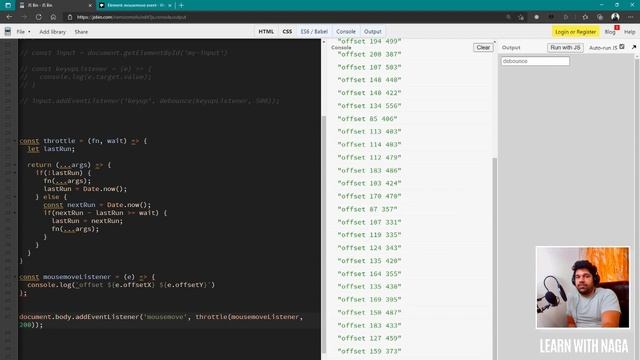Screen dimensions: 640x360
Task: Toggle the HTML panel tab
Action: pyautogui.click(x=266, y=31)
